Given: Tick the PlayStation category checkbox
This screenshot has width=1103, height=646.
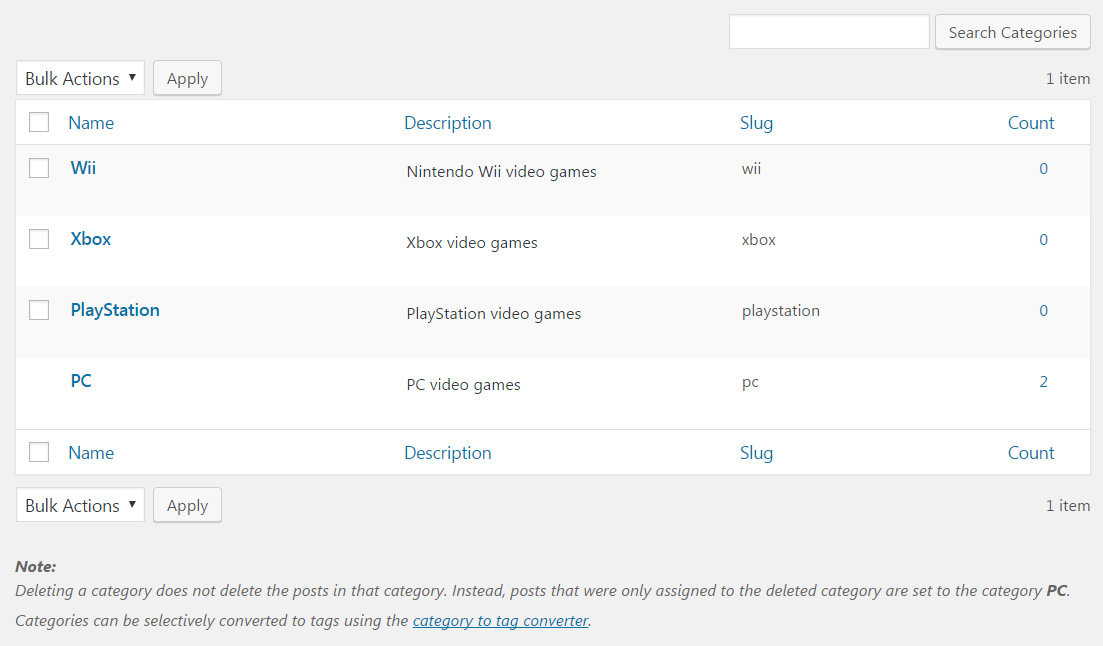Looking at the screenshot, I should [39, 310].
